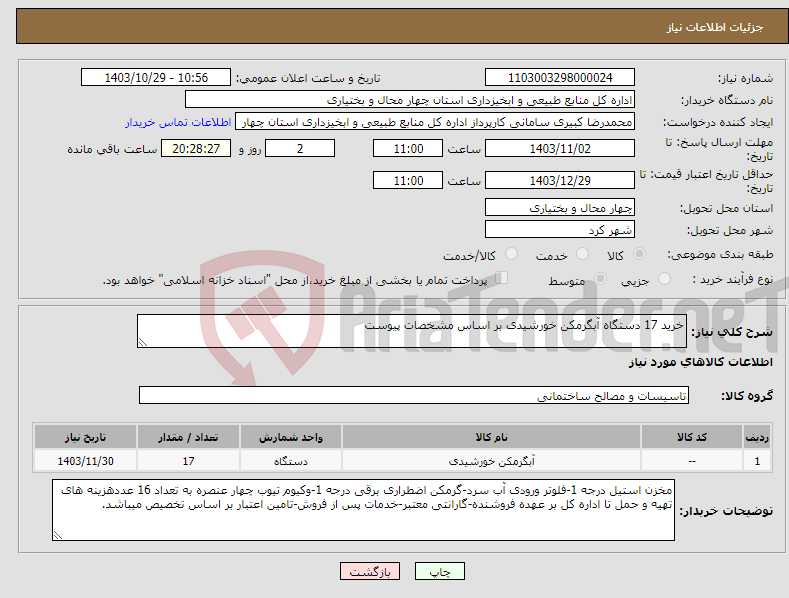Click the آبگرمکن خورشیدی item cell
Screen dimensions: 789x598
point(491,461)
